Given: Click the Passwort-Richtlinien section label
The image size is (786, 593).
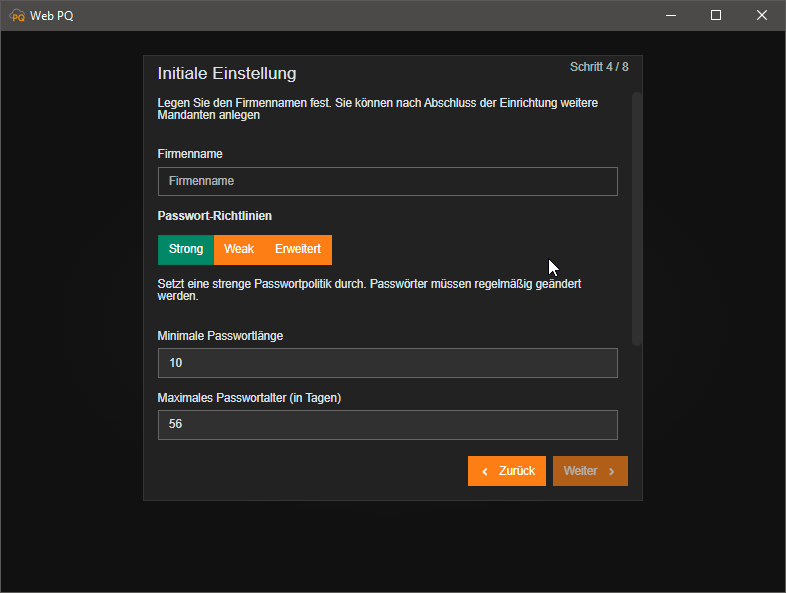Looking at the screenshot, I should coord(215,216).
